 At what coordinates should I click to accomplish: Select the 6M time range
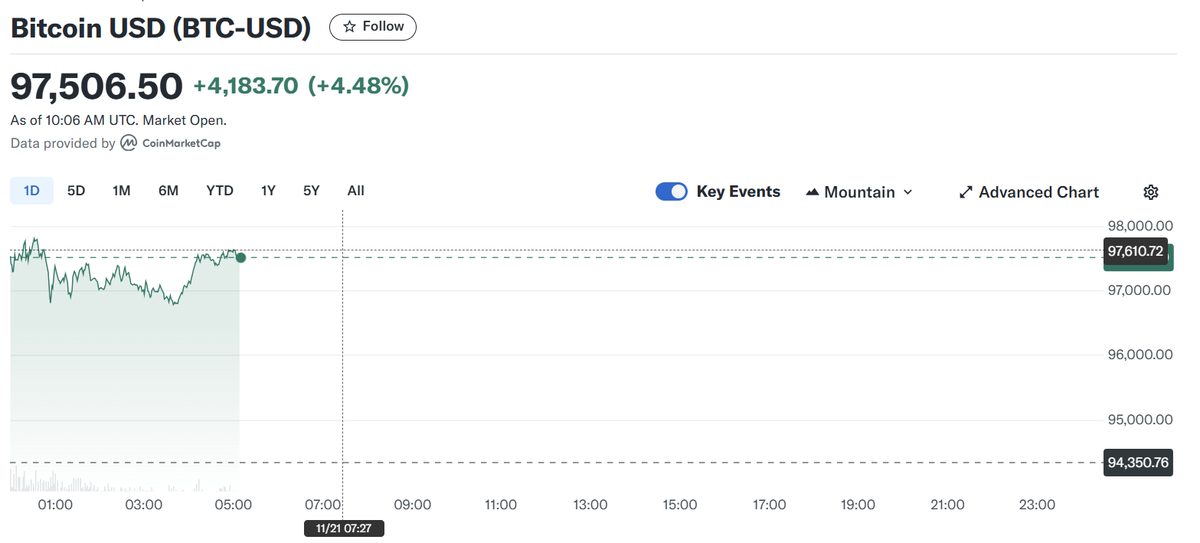168,190
